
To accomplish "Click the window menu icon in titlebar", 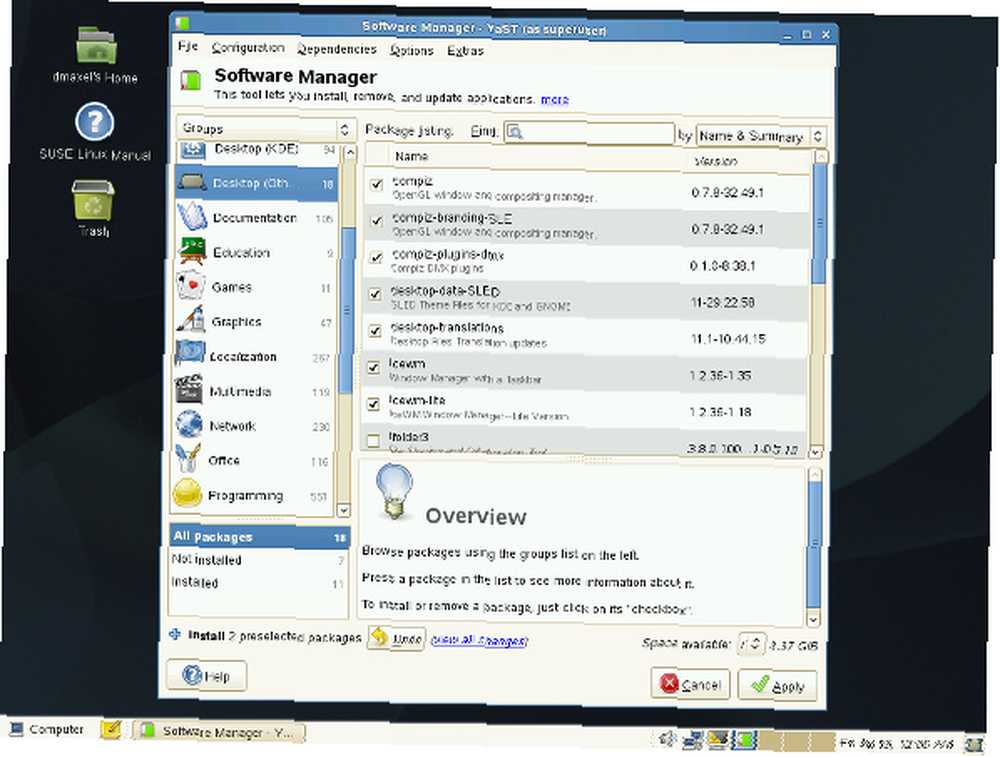I will pos(182,22).
